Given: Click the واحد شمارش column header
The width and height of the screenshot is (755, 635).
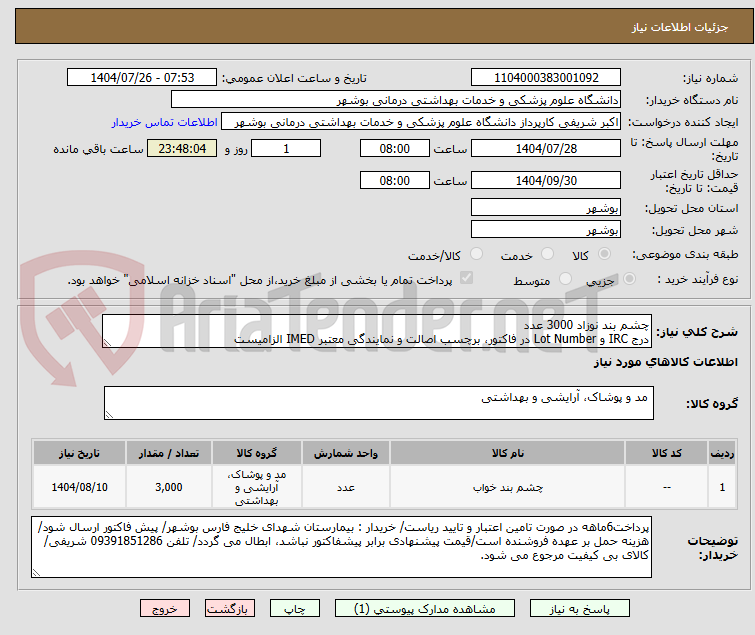Looking at the screenshot, I should (x=346, y=453).
